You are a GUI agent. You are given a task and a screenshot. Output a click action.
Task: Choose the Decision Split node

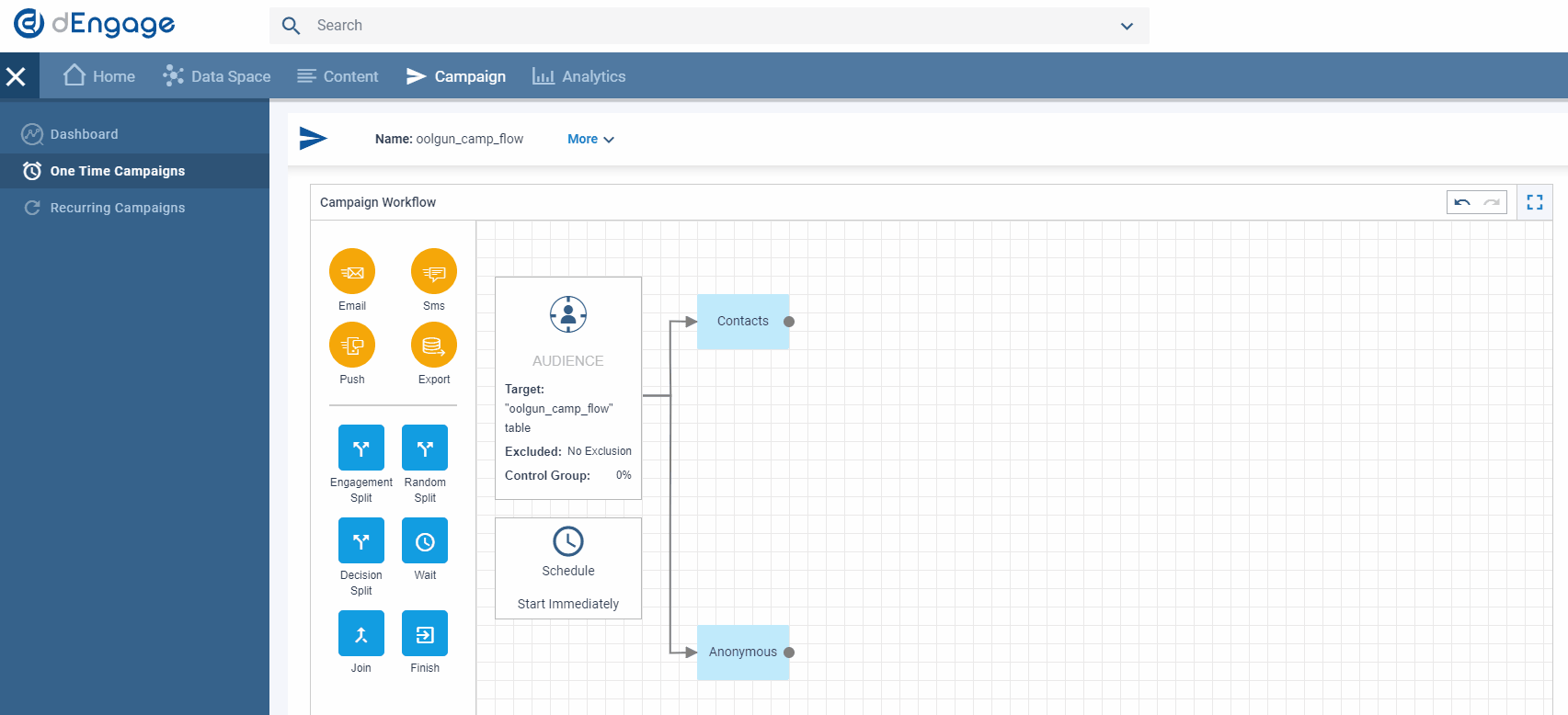(x=361, y=540)
